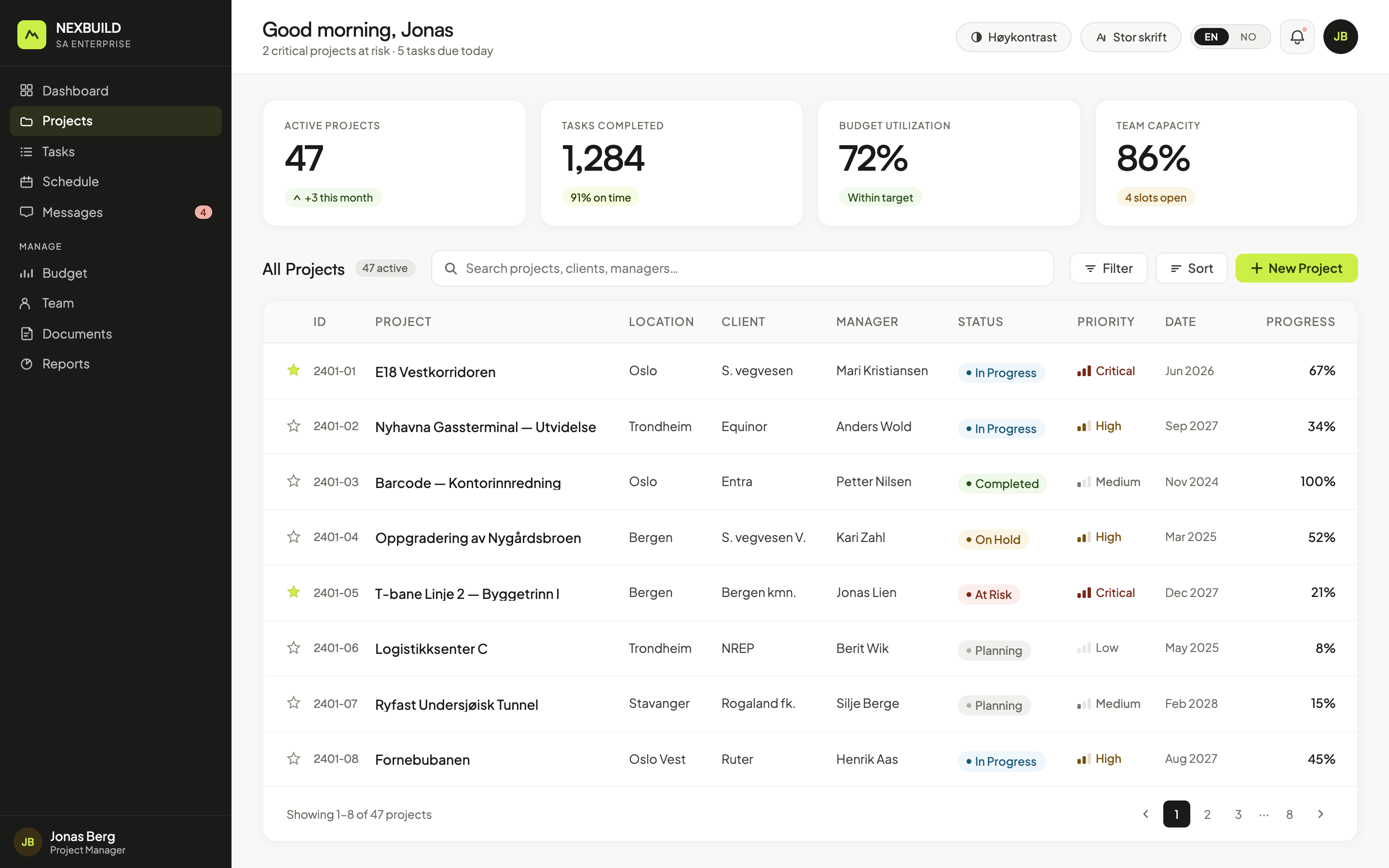Open Reports under Manage
Image resolution: width=1389 pixels, height=868 pixels.
pos(116,364)
